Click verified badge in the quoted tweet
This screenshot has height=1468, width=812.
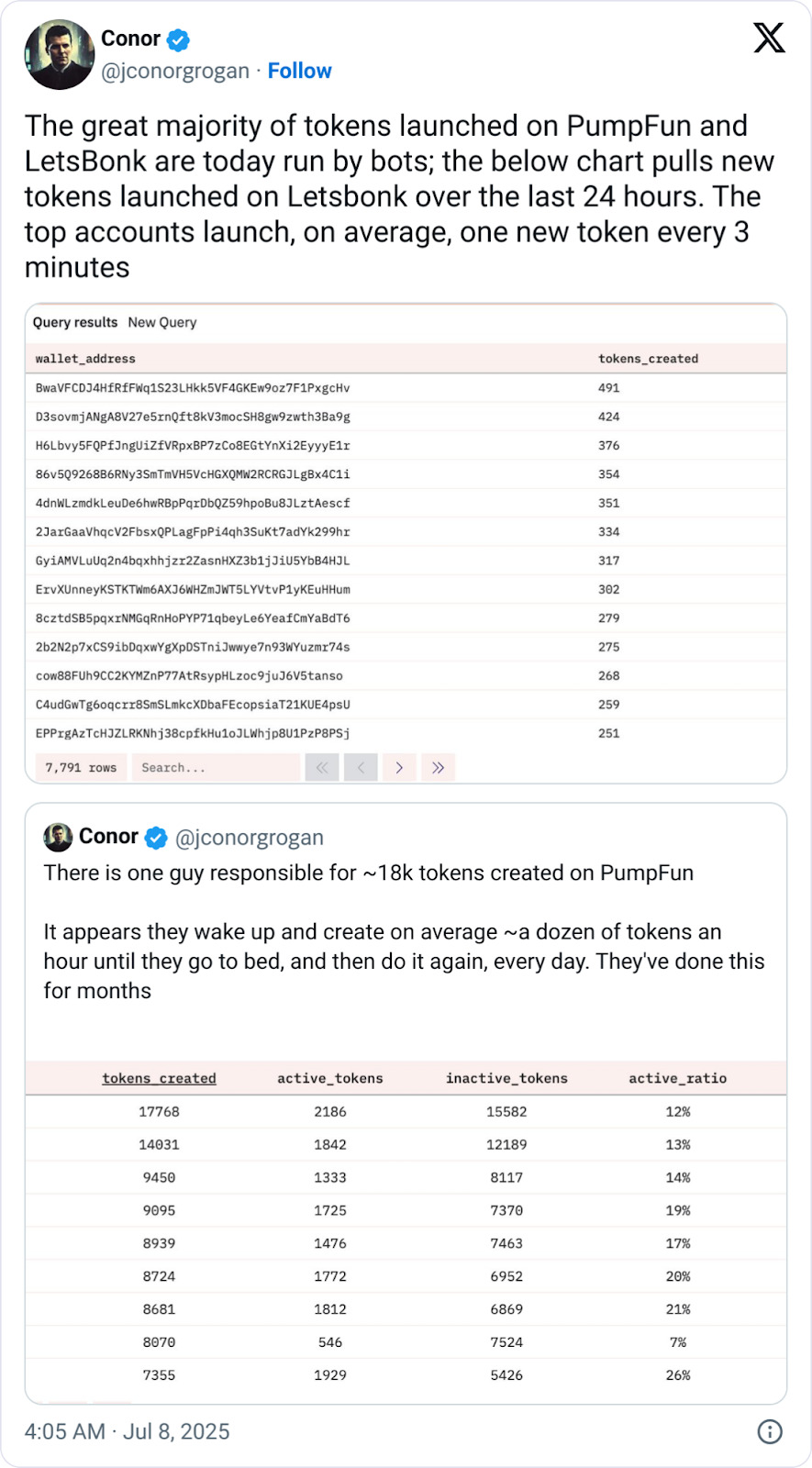coord(157,837)
